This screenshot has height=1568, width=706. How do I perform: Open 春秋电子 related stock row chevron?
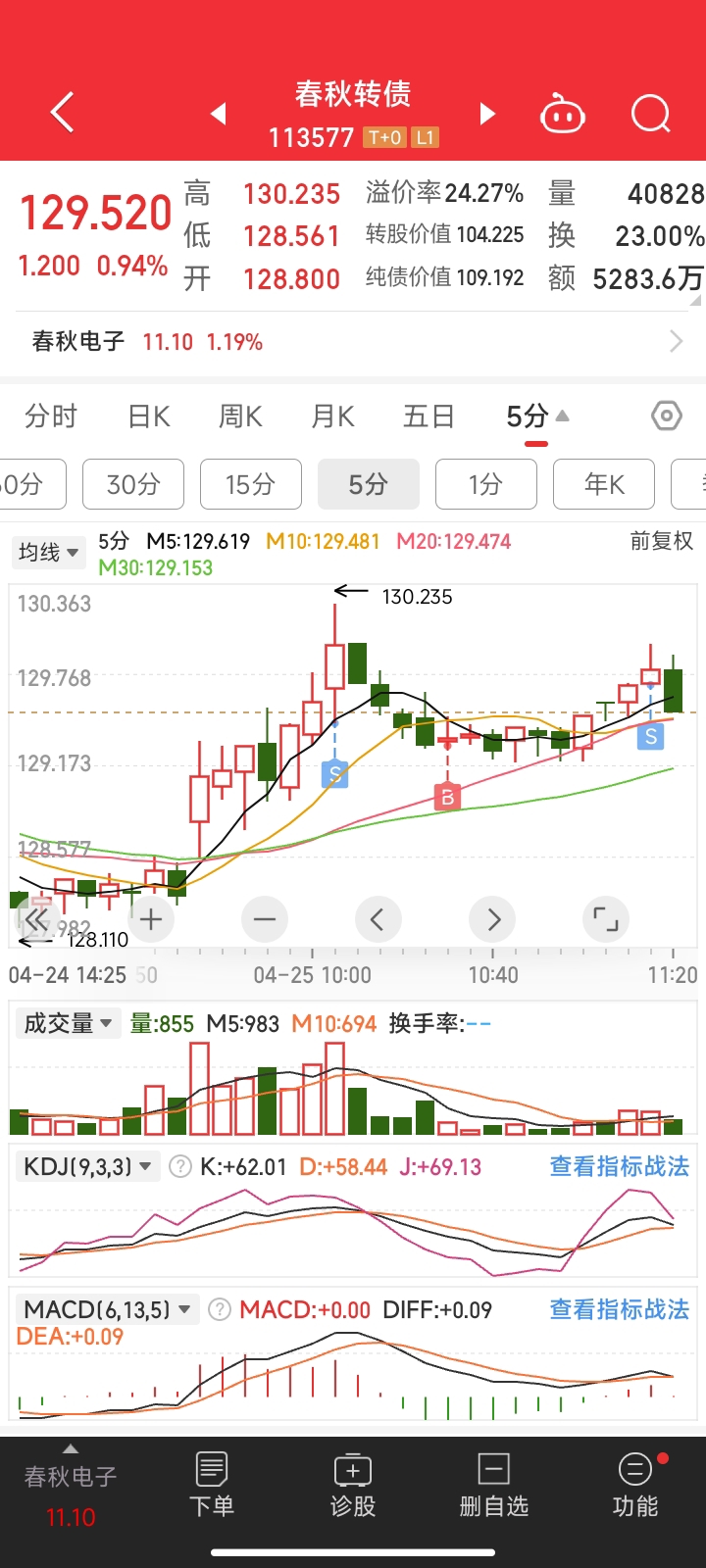pyautogui.click(x=676, y=341)
